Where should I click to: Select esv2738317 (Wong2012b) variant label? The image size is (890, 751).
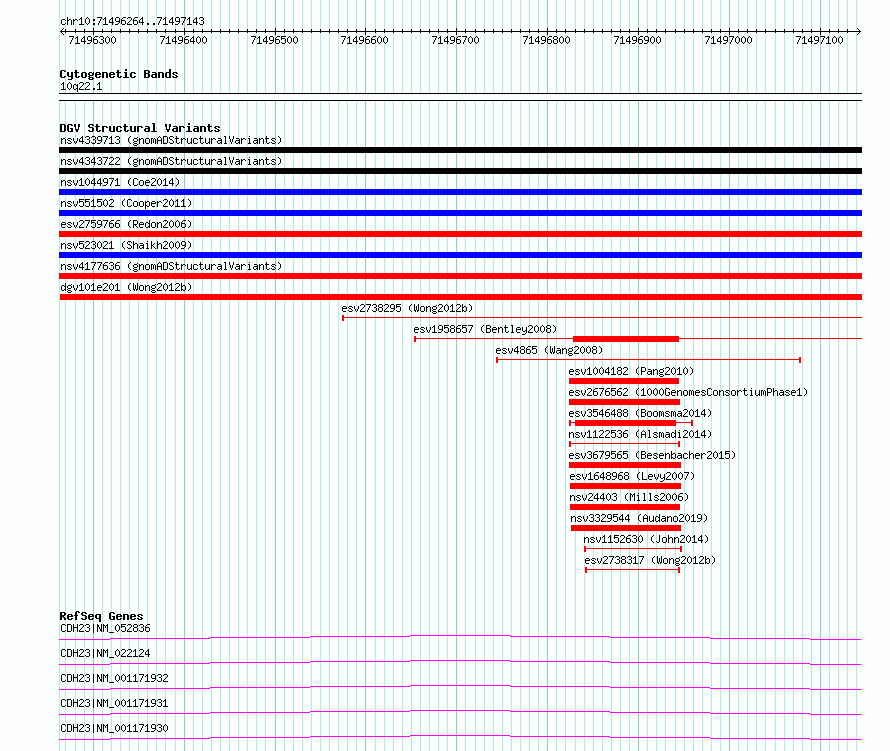tap(650, 560)
